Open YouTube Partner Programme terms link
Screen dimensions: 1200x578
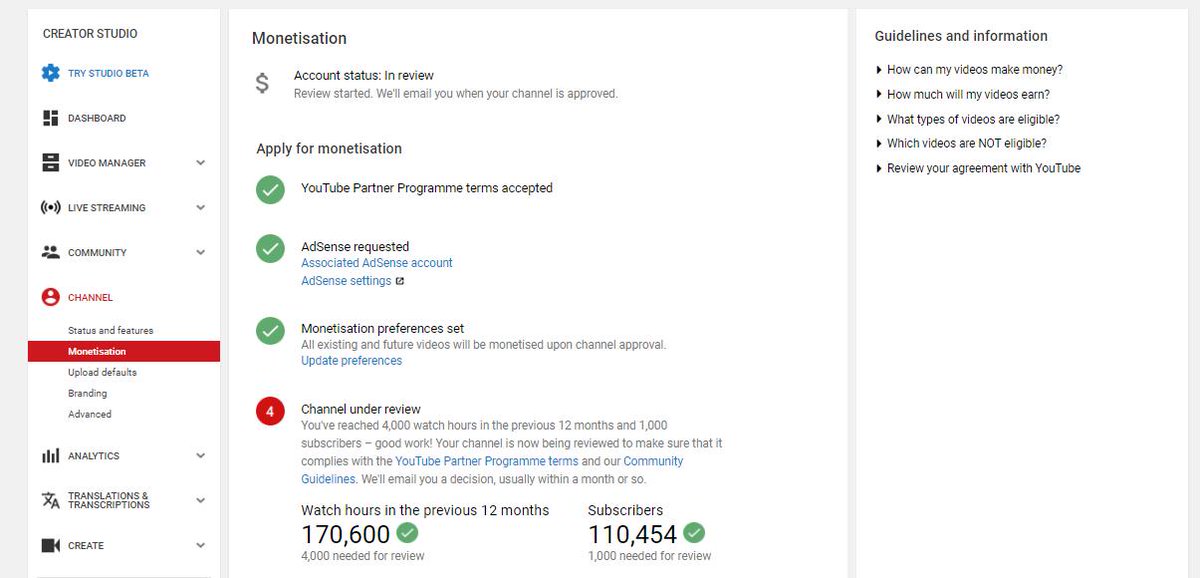click(x=487, y=462)
